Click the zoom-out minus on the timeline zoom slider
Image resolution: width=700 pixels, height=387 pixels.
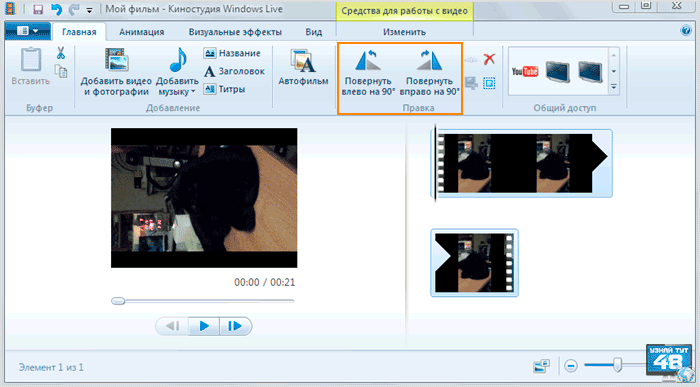pos(571,366)
